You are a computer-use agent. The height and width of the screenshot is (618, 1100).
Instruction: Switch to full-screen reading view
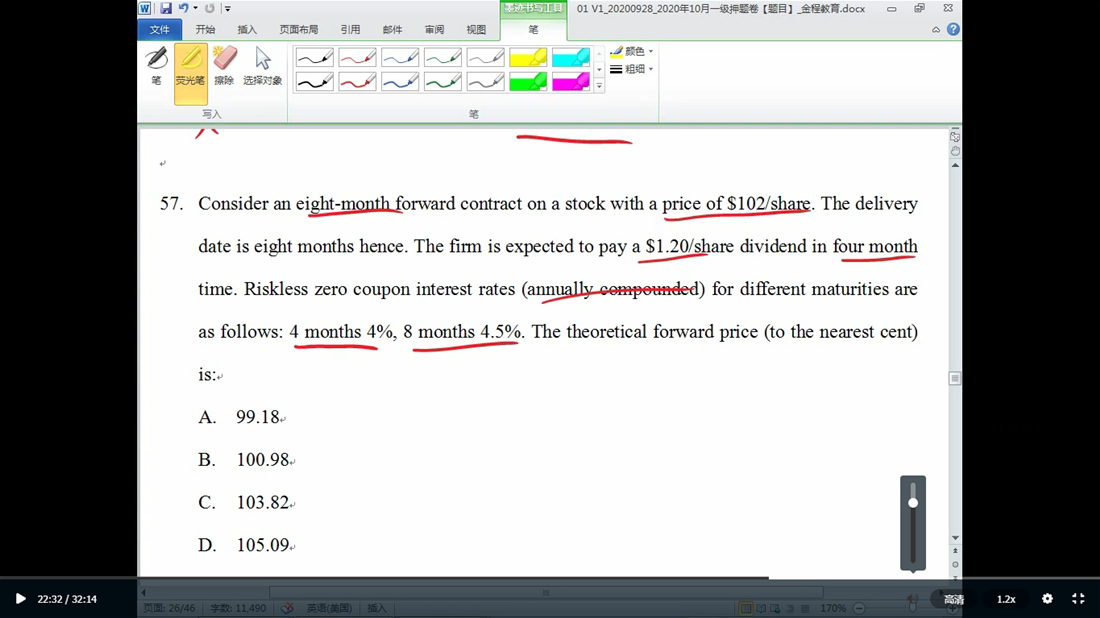pos(761,608)
